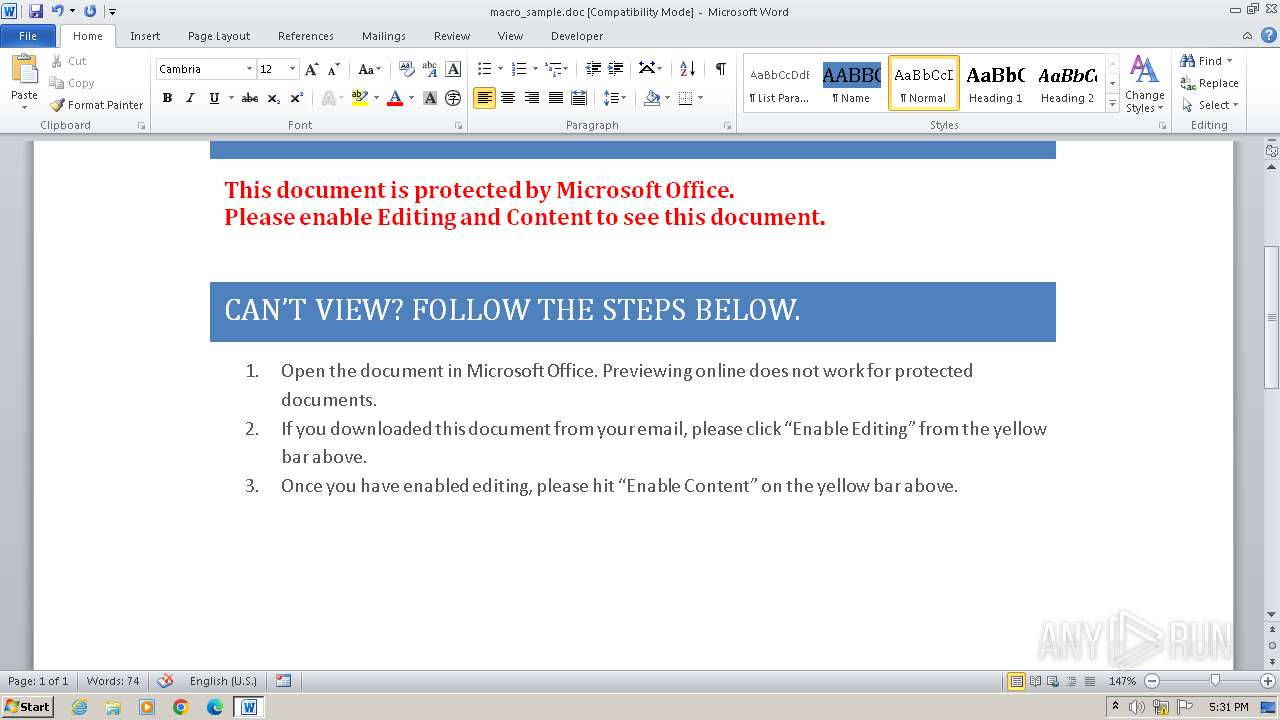Click the Windows Start button
The width and height of the screenshot is (1280, 720).
coord(28,707)
